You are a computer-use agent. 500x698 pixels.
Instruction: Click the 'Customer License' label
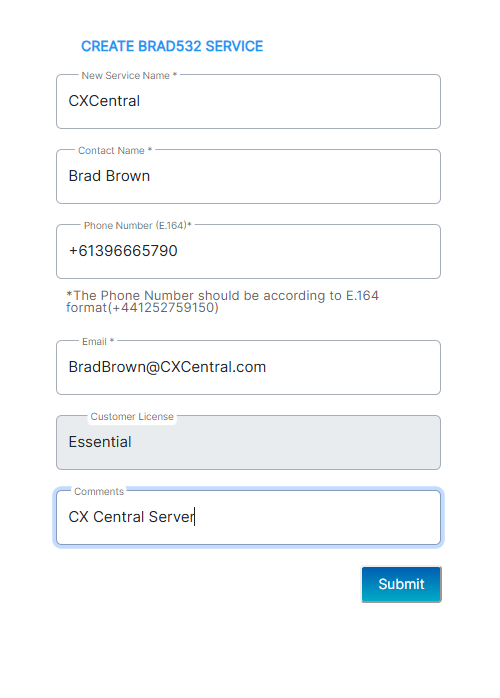[132, 417]
